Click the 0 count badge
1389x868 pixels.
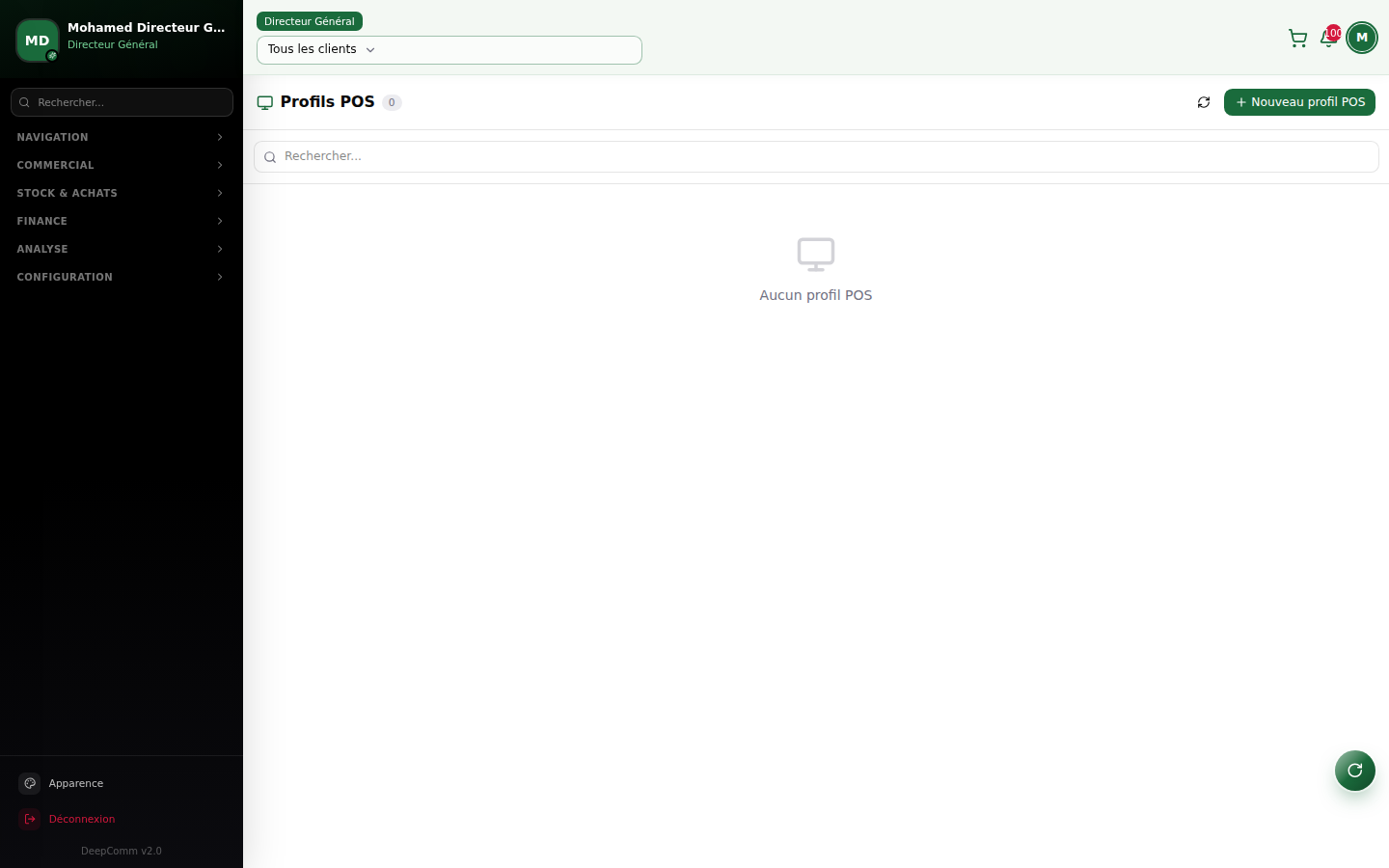point(392,102)
